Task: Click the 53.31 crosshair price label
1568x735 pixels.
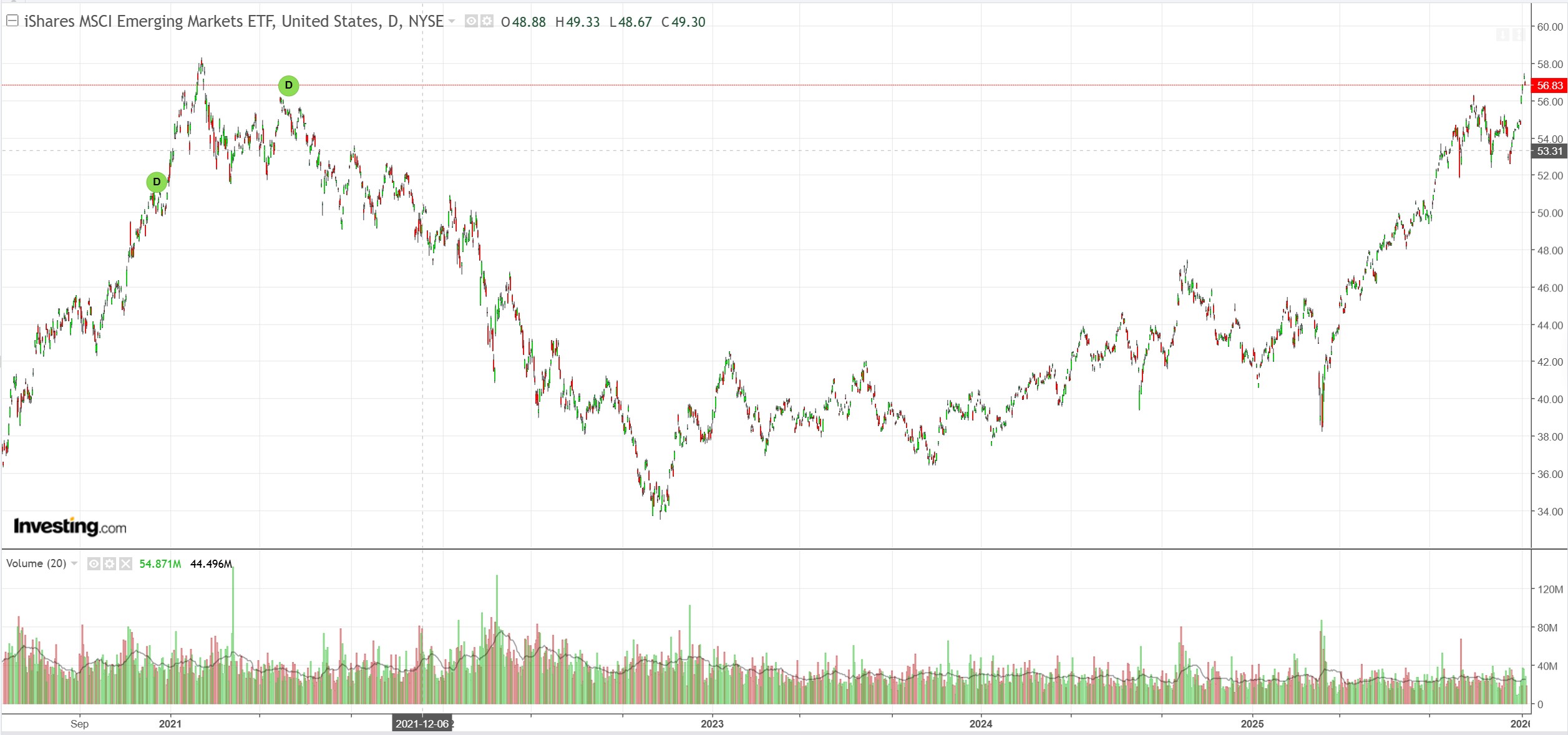Action: [1549, 151]
